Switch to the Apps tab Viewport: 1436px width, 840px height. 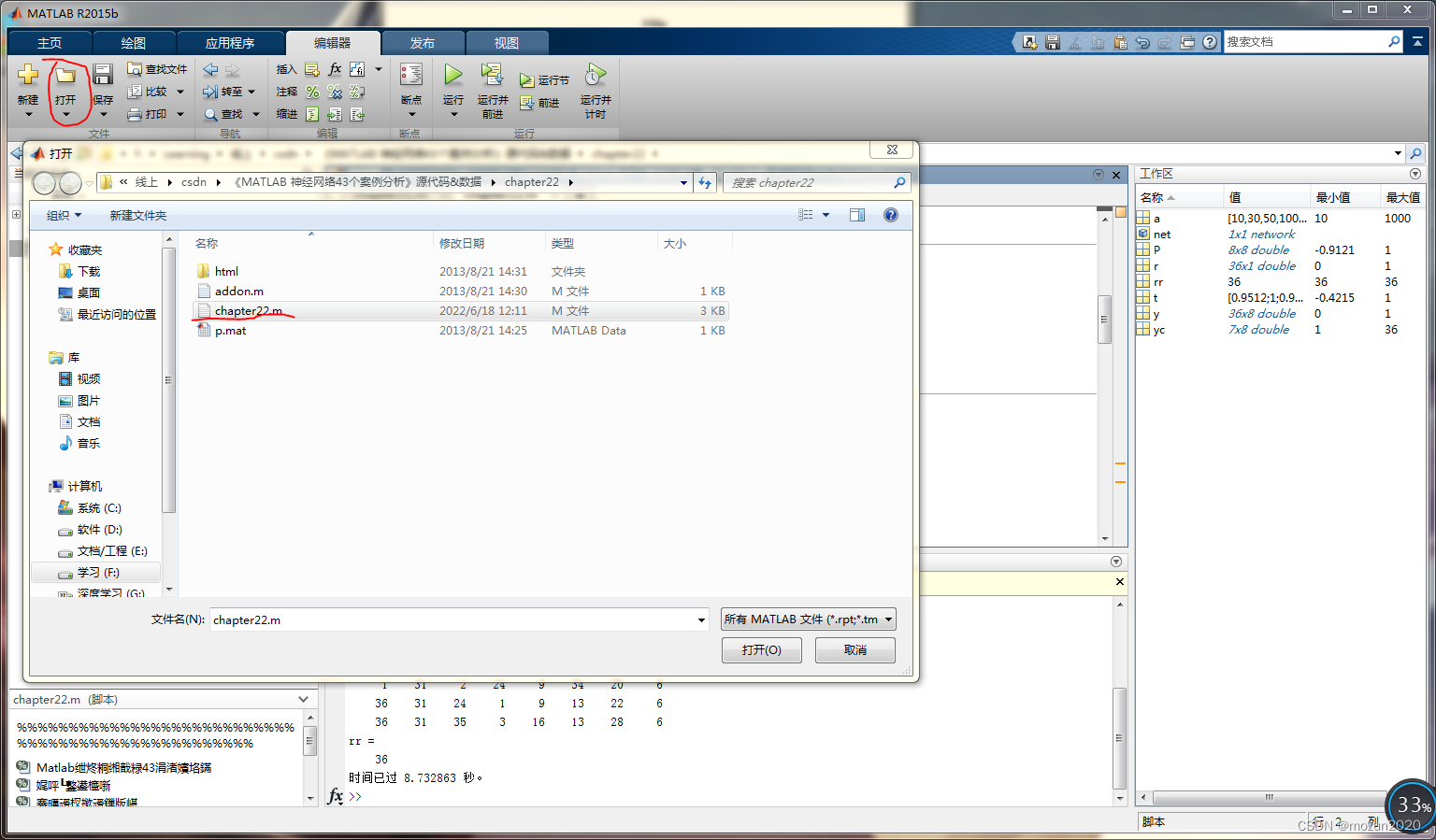(x=230, y=43)
